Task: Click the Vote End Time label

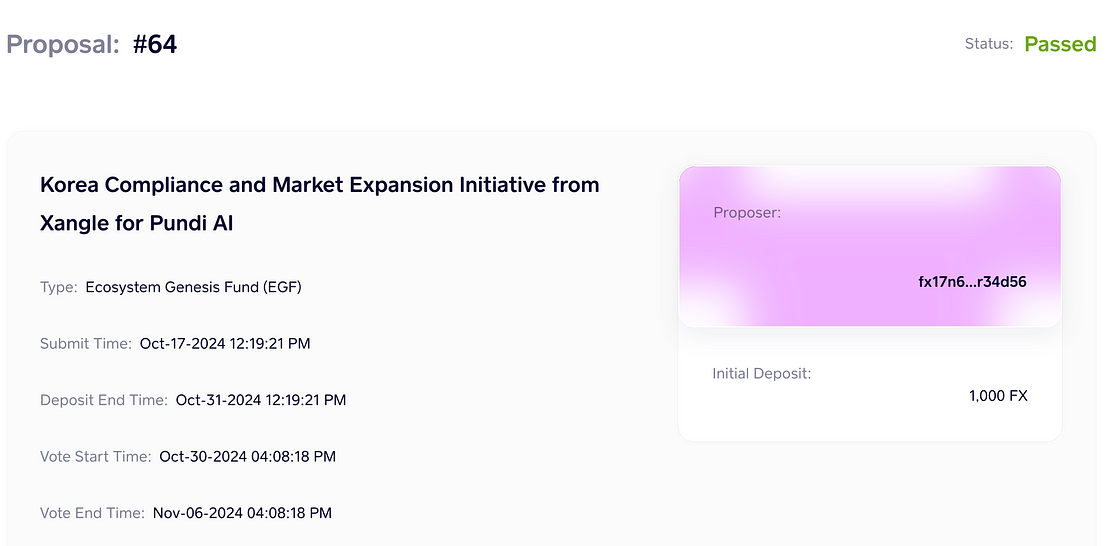Action: click(x=92, y=513)
